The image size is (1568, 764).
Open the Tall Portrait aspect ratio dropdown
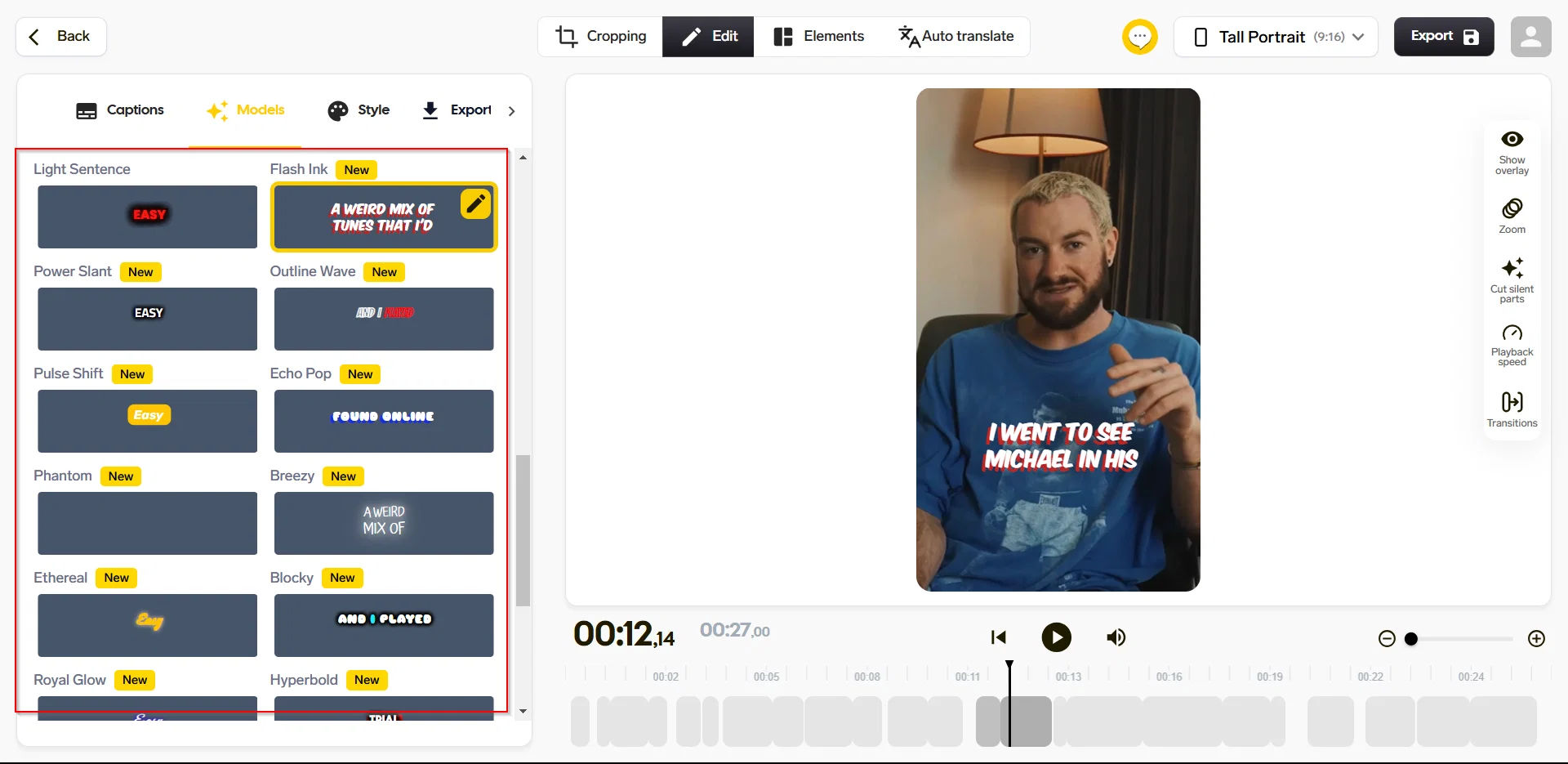(x=1276, y=37)
